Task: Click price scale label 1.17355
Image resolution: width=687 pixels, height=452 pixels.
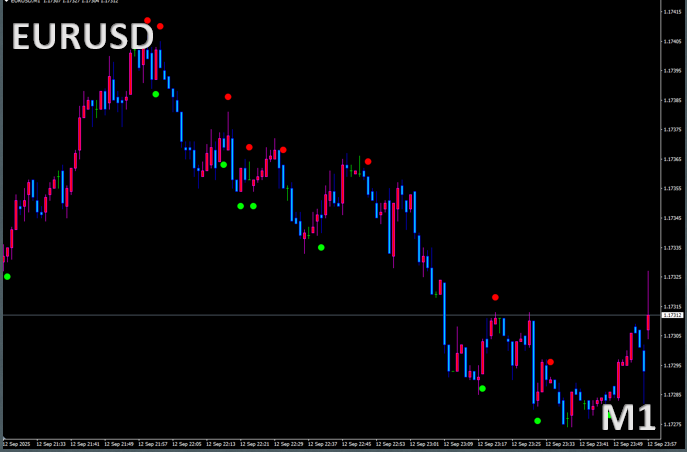Action: [x=673, y=188]
